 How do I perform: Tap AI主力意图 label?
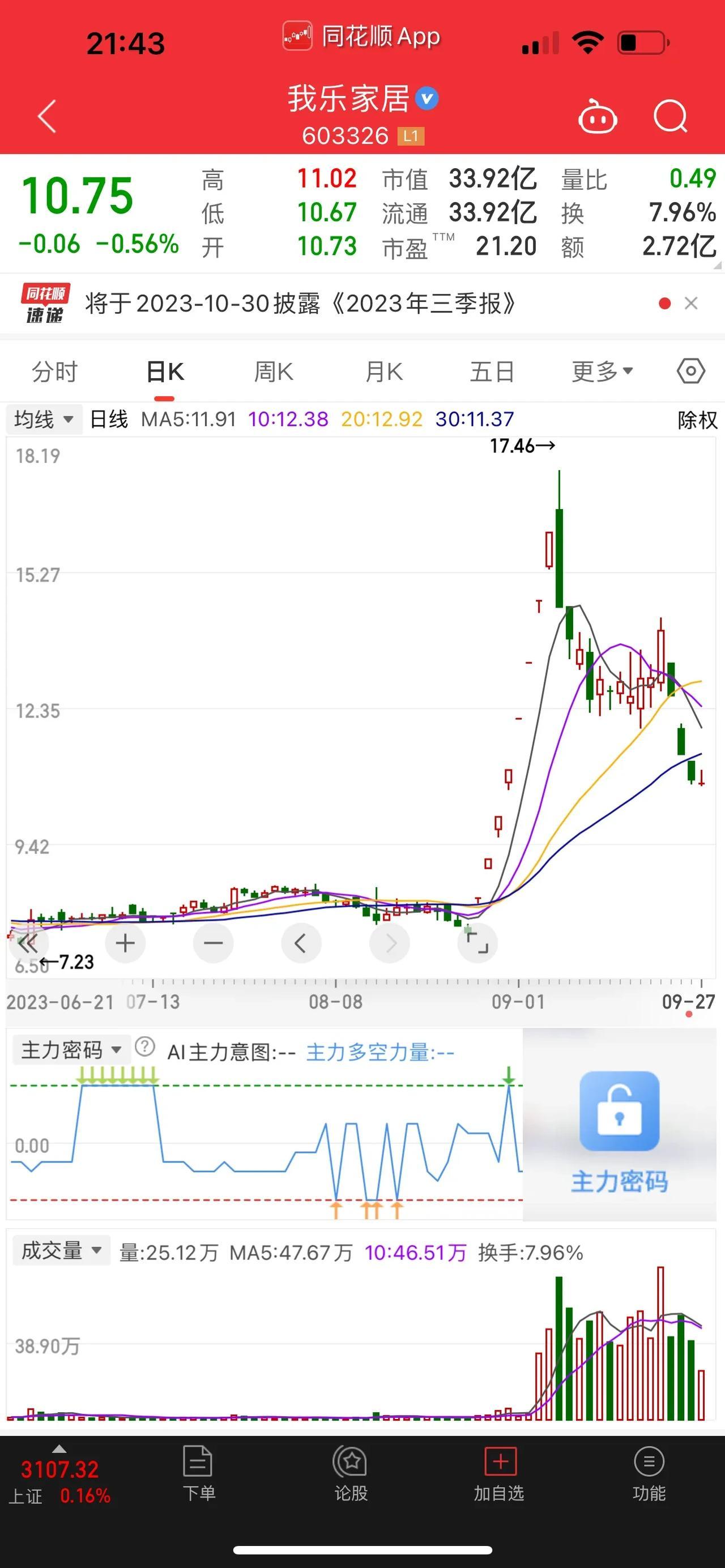[231, 1053]
